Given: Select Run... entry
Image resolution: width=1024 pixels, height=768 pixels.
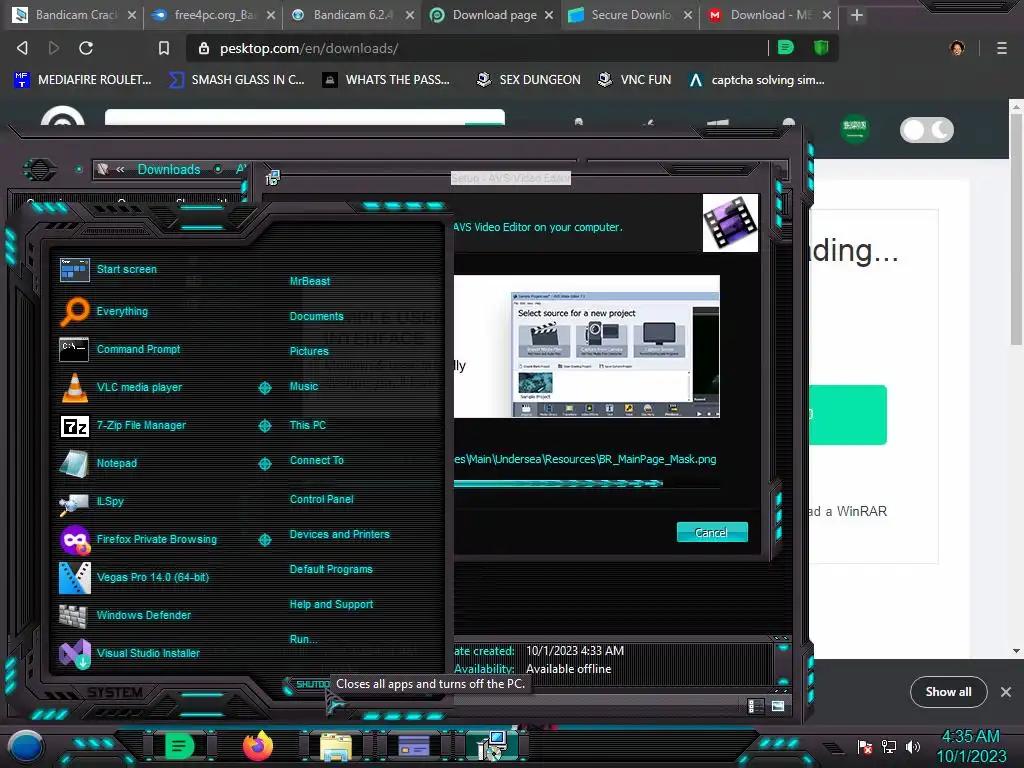Looking at the screenshot, I should [x=303, y=639].
